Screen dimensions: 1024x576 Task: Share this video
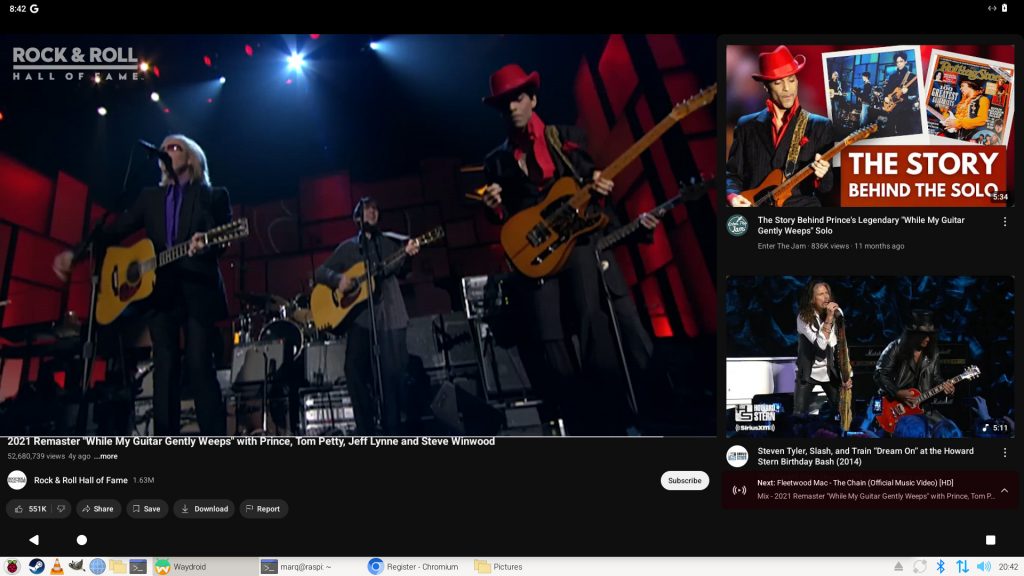98,509
